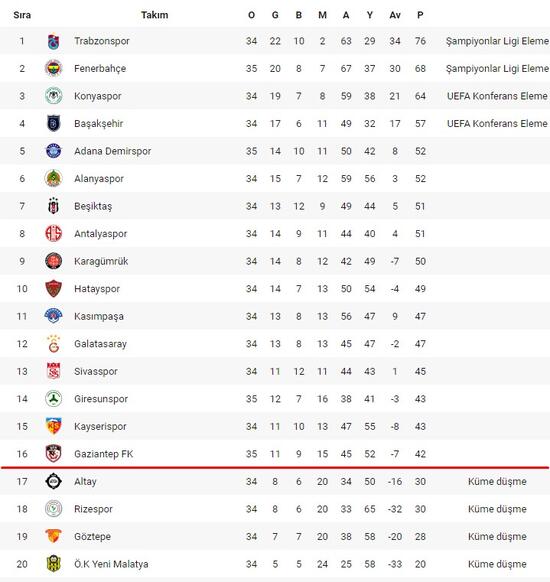Click the Göztepe club logo
The image size is (550, 582).
(53, 536)
